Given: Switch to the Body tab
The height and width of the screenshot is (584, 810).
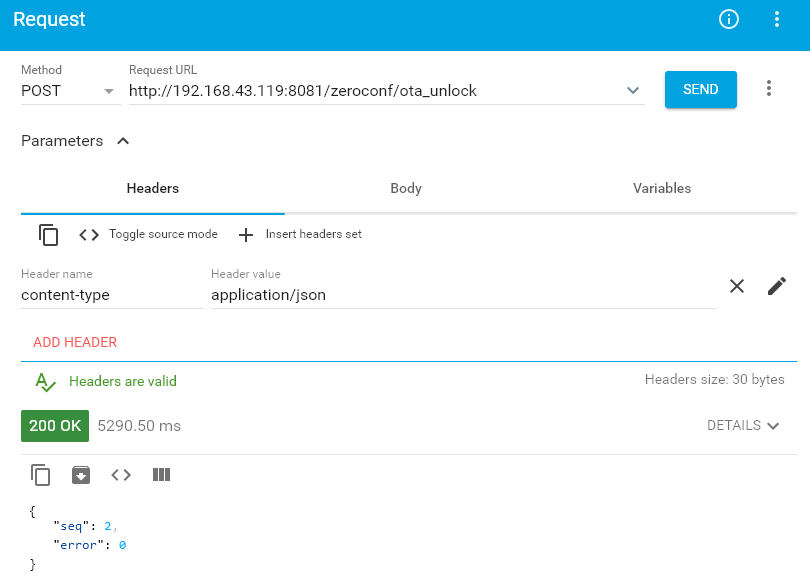Looking at the screenshot, I should point(406,188).
